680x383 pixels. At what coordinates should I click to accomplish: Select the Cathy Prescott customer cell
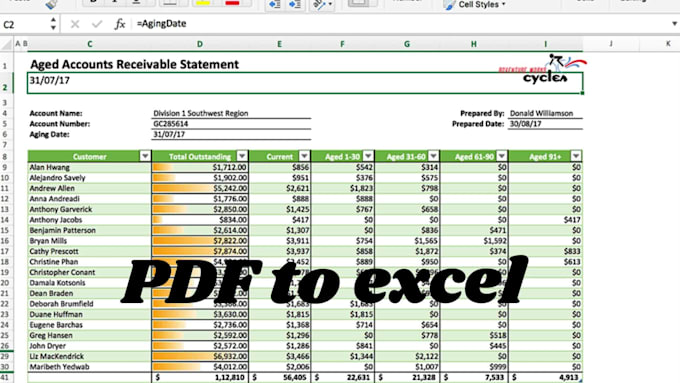click(90, 251)
